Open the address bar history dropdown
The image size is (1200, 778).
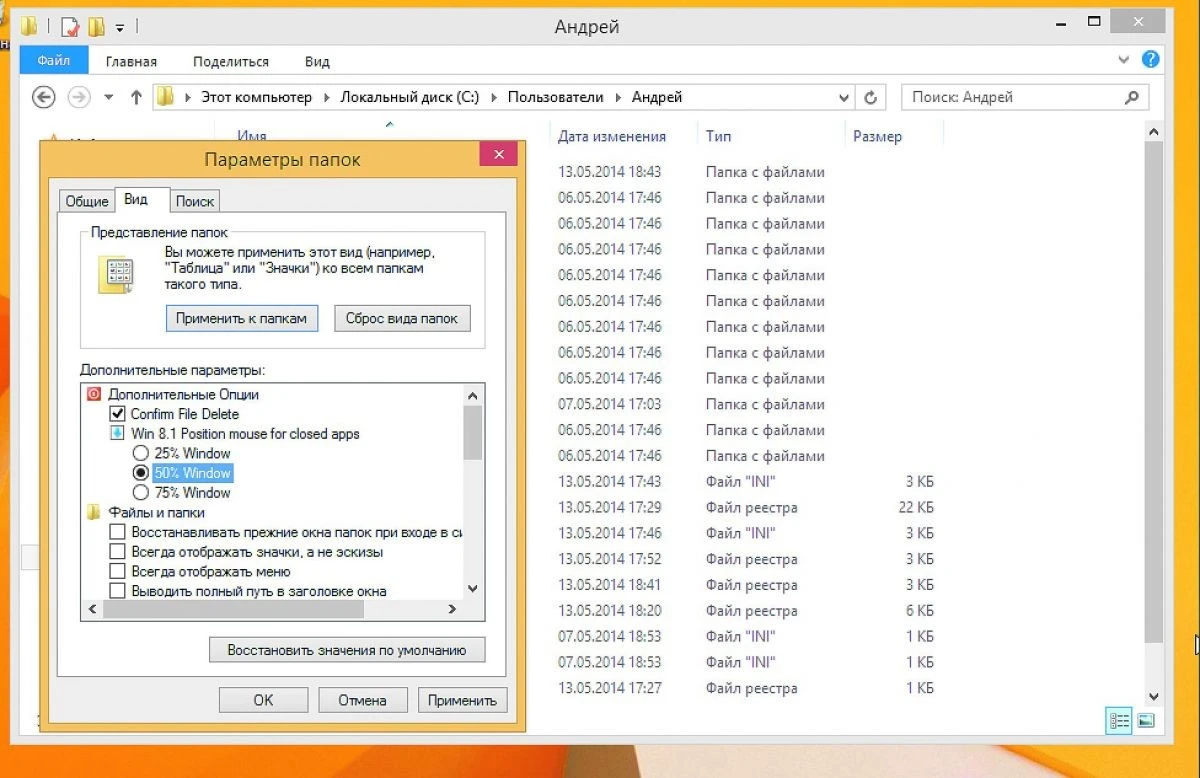(x=844, y=97)
